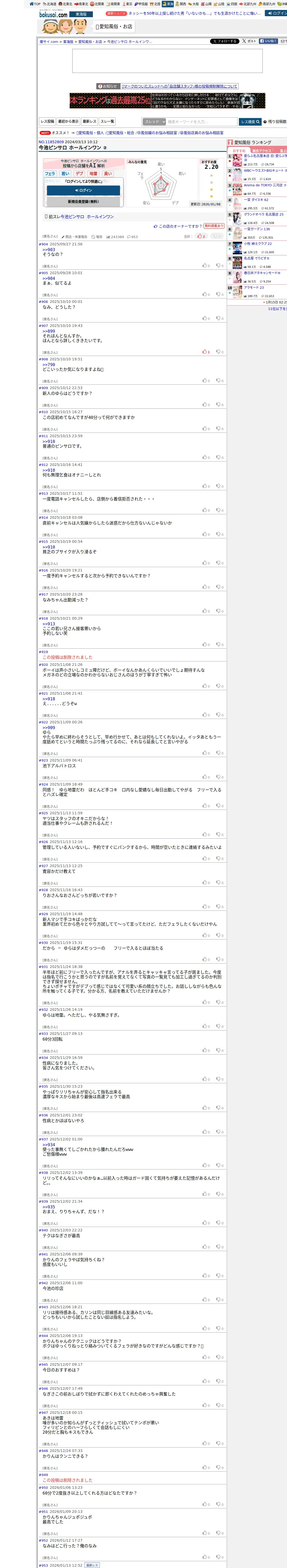Click reply anchor >>899 in post #907
The height and width of the screenshot is (1568, 287).
click(x=49, y=332)
